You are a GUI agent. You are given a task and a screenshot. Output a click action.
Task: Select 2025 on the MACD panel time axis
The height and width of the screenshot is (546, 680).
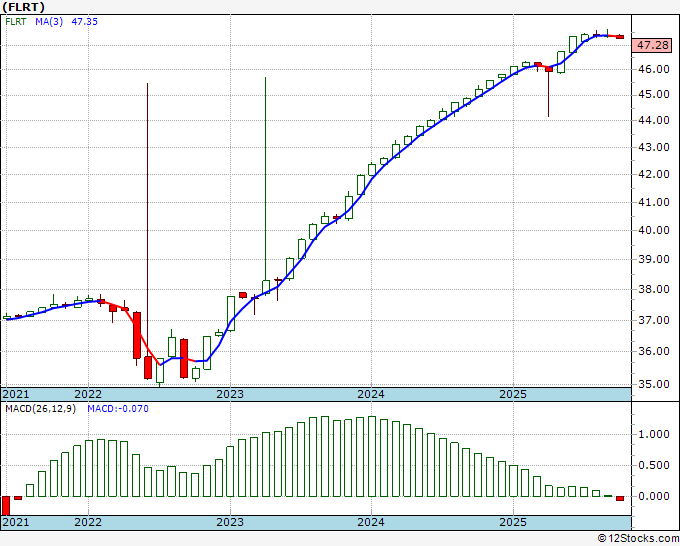513,521
